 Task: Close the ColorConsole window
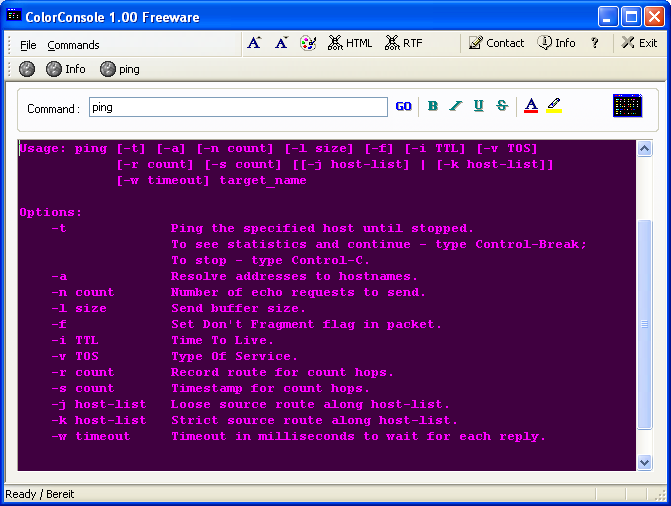pyautogui.click(x=654, y=17)
